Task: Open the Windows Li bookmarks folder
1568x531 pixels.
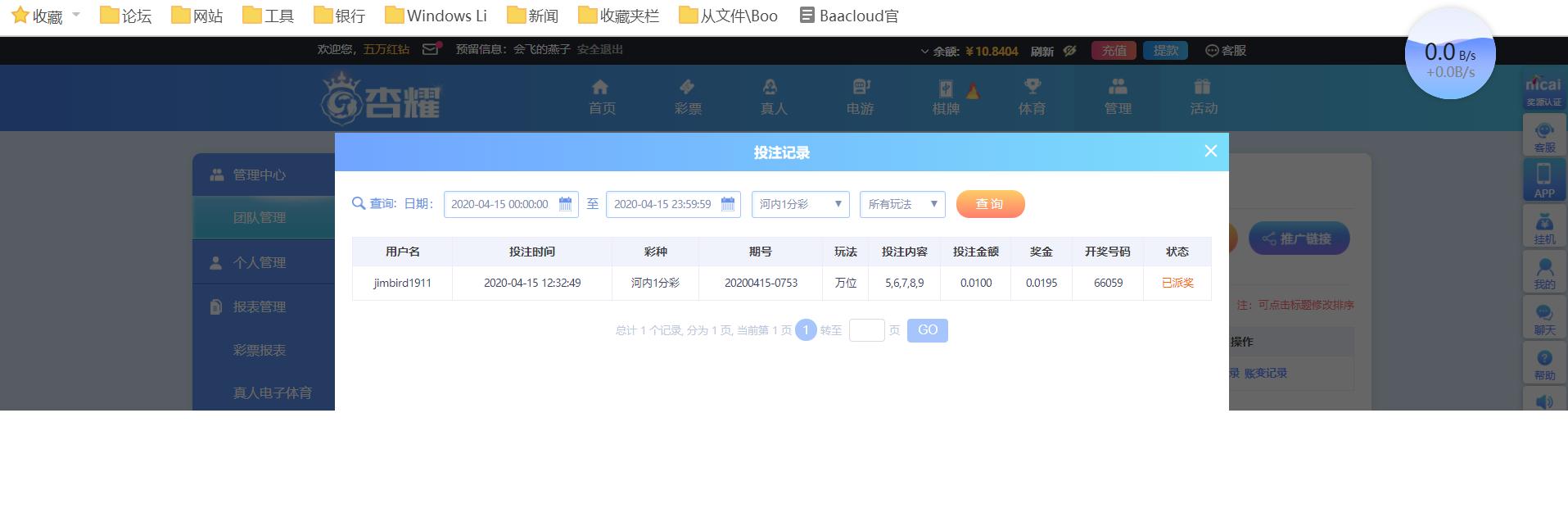Action: (x=436, y=16)
